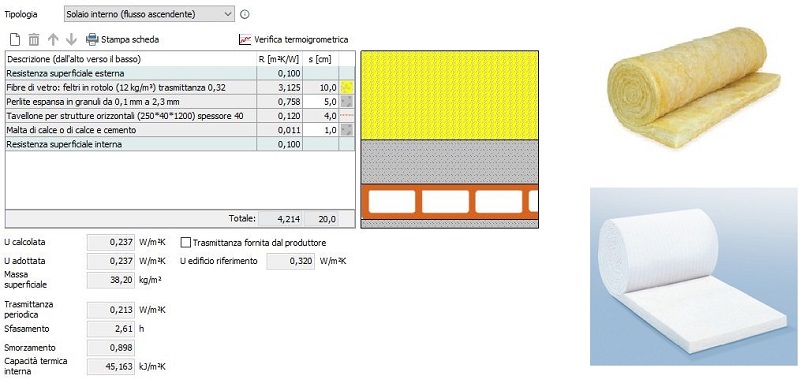Move layer up with the up arrow
The image size is (800, 383).
coord(53,40)
